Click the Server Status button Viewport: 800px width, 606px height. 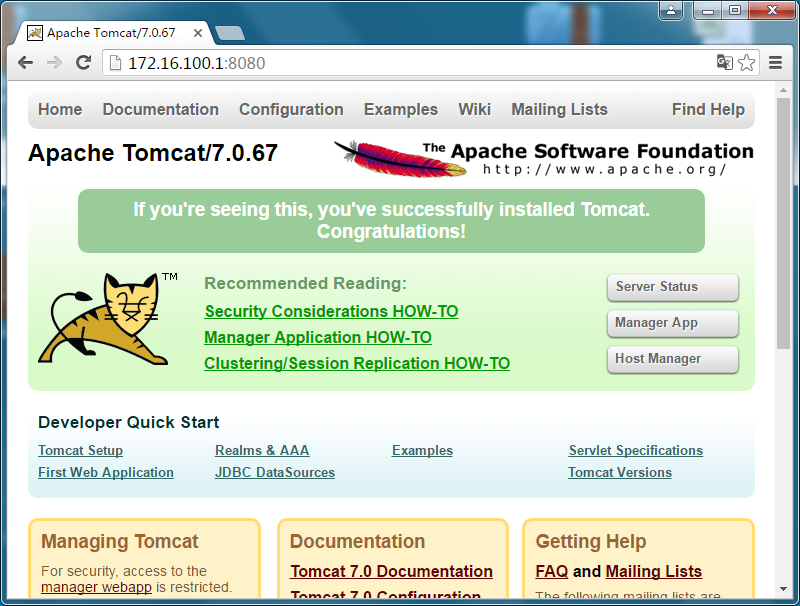(x=672, y=287)
